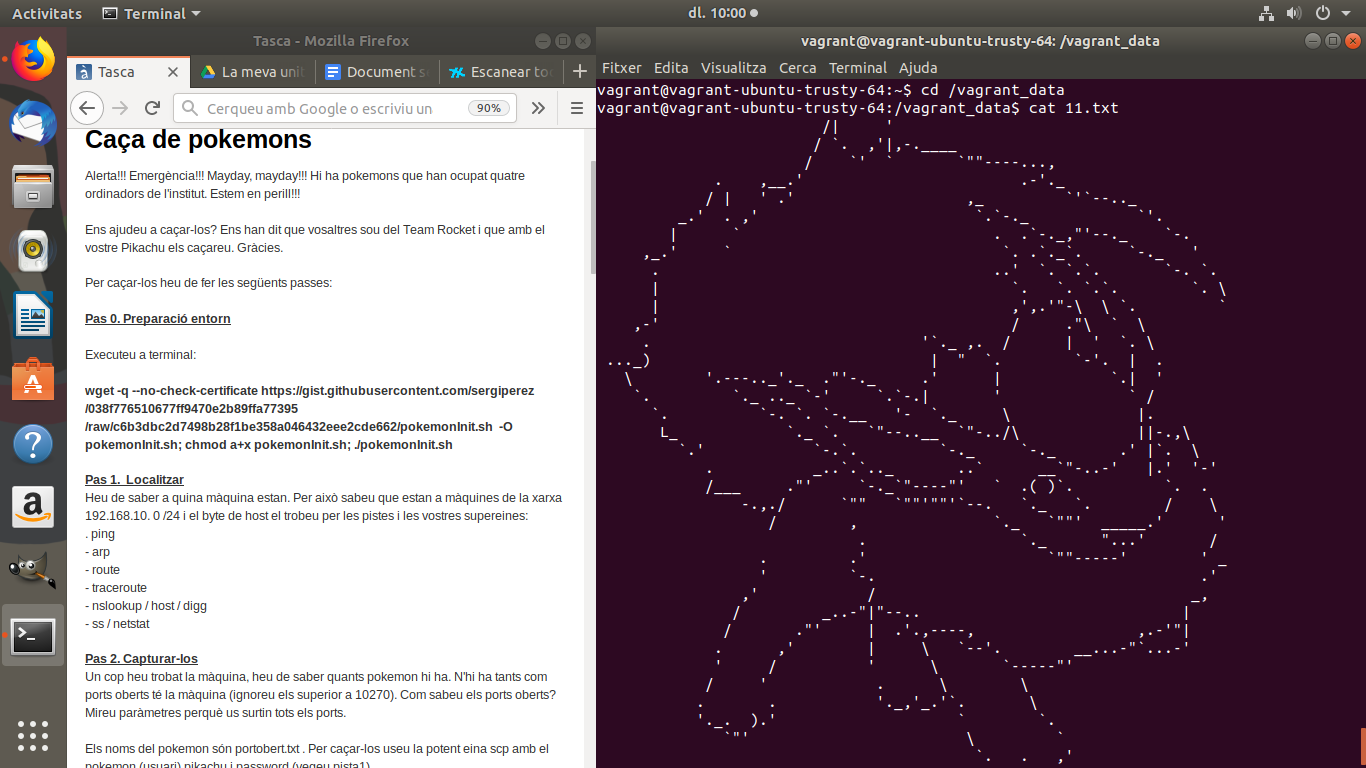Screen dimensions: 1366x768
Task: Open Ubuntu Software from the dock
Action: point(32,379)
